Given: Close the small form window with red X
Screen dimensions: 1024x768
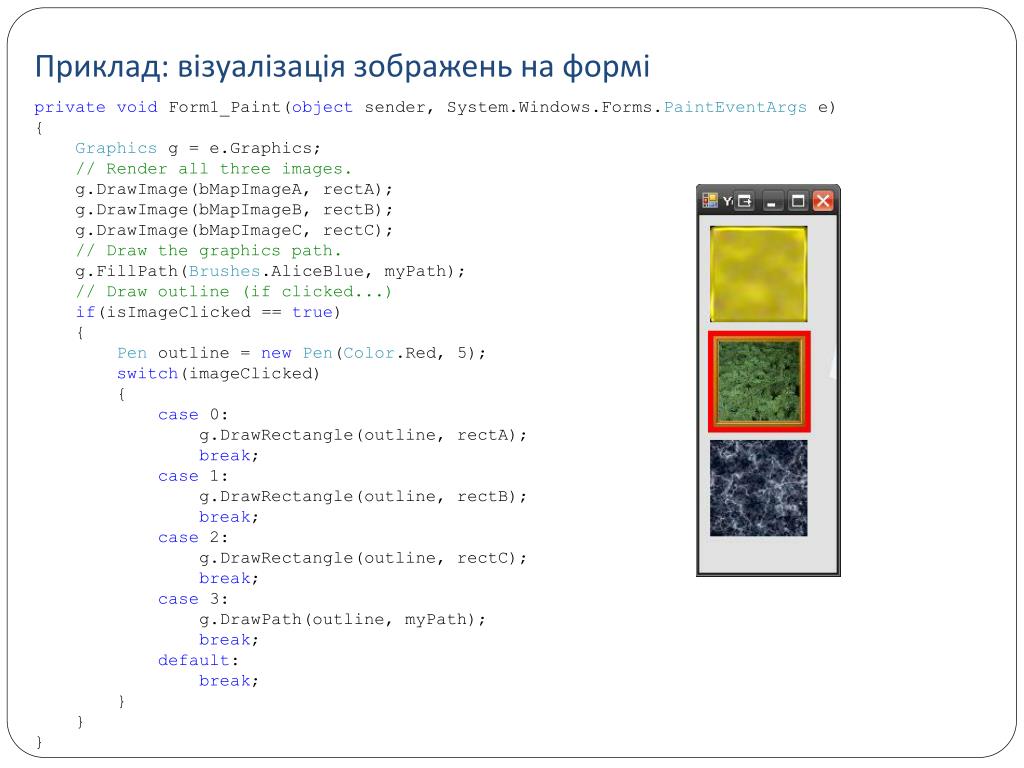Looking at the screenshot, I should 823,201.
